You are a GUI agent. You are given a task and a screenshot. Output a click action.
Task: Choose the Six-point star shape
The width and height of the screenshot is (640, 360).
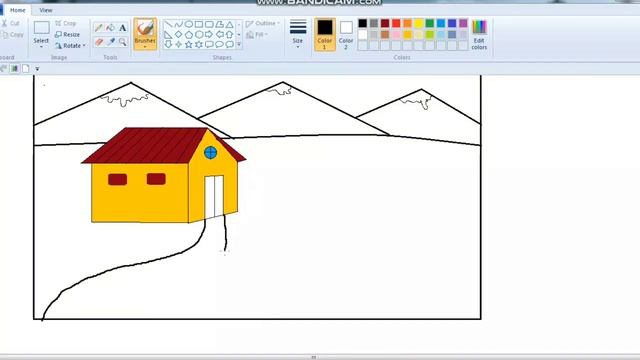pyautogui.click(x=199, y=44)
